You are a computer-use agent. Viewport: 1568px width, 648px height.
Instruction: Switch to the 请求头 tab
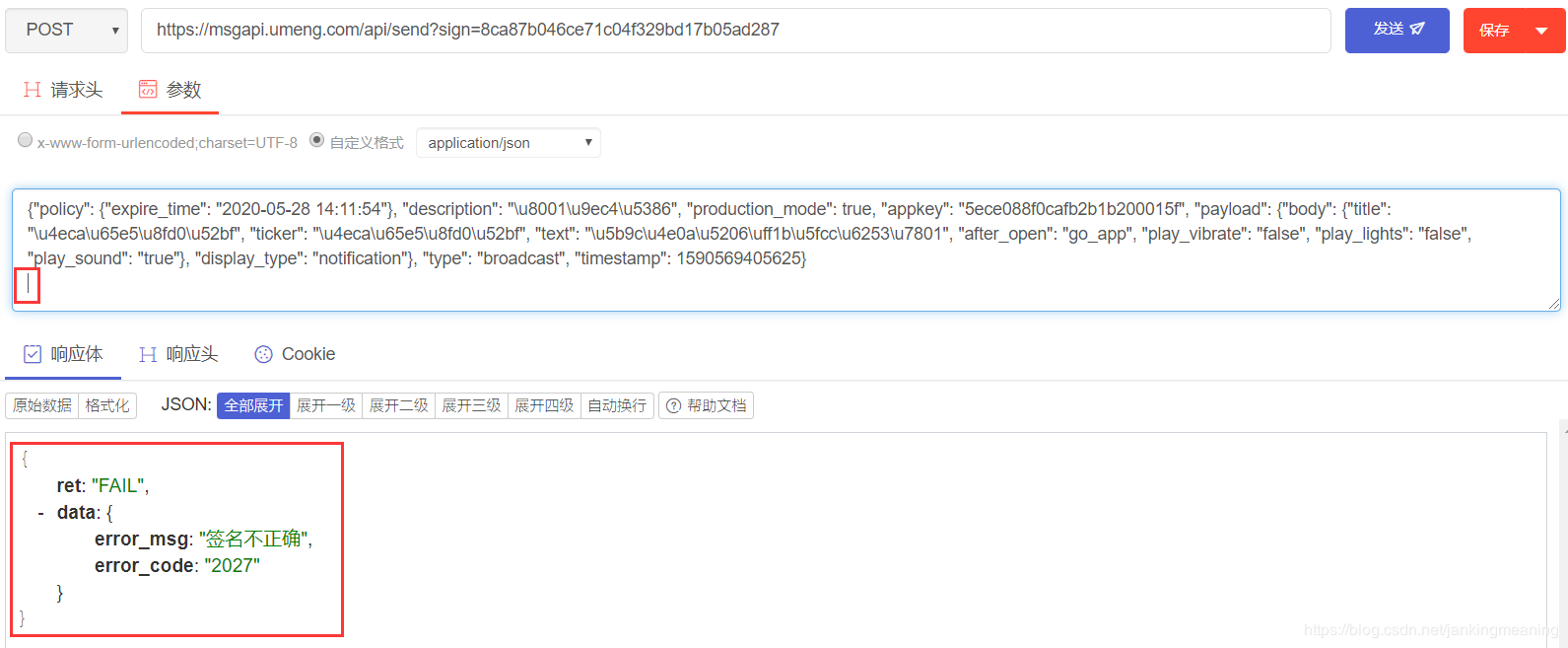pos(63,90)
